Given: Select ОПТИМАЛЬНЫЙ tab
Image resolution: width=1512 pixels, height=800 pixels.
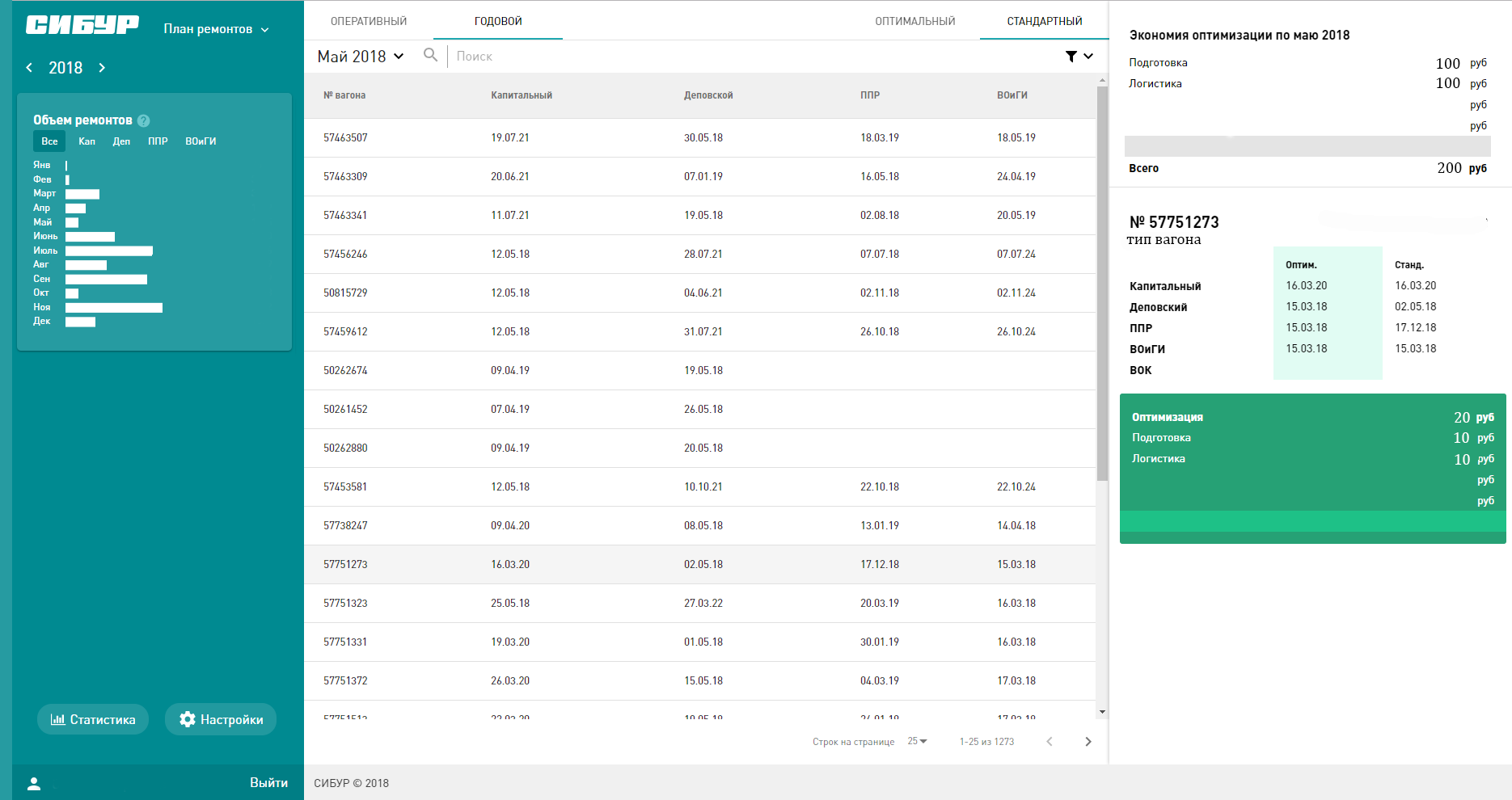Looking at the screenshot, I should pyautogui.click(x=915, y=21).
